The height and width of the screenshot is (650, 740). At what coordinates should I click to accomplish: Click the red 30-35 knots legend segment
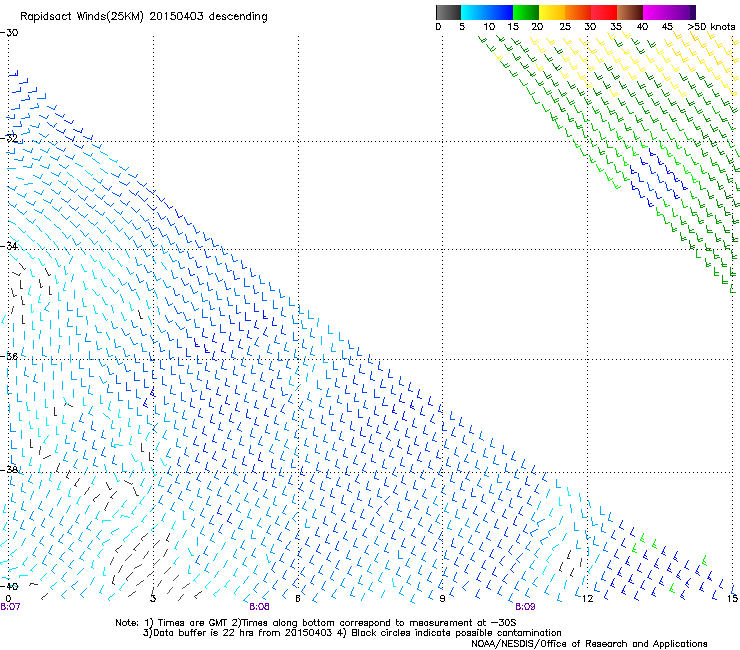click(x=604, y=12)
